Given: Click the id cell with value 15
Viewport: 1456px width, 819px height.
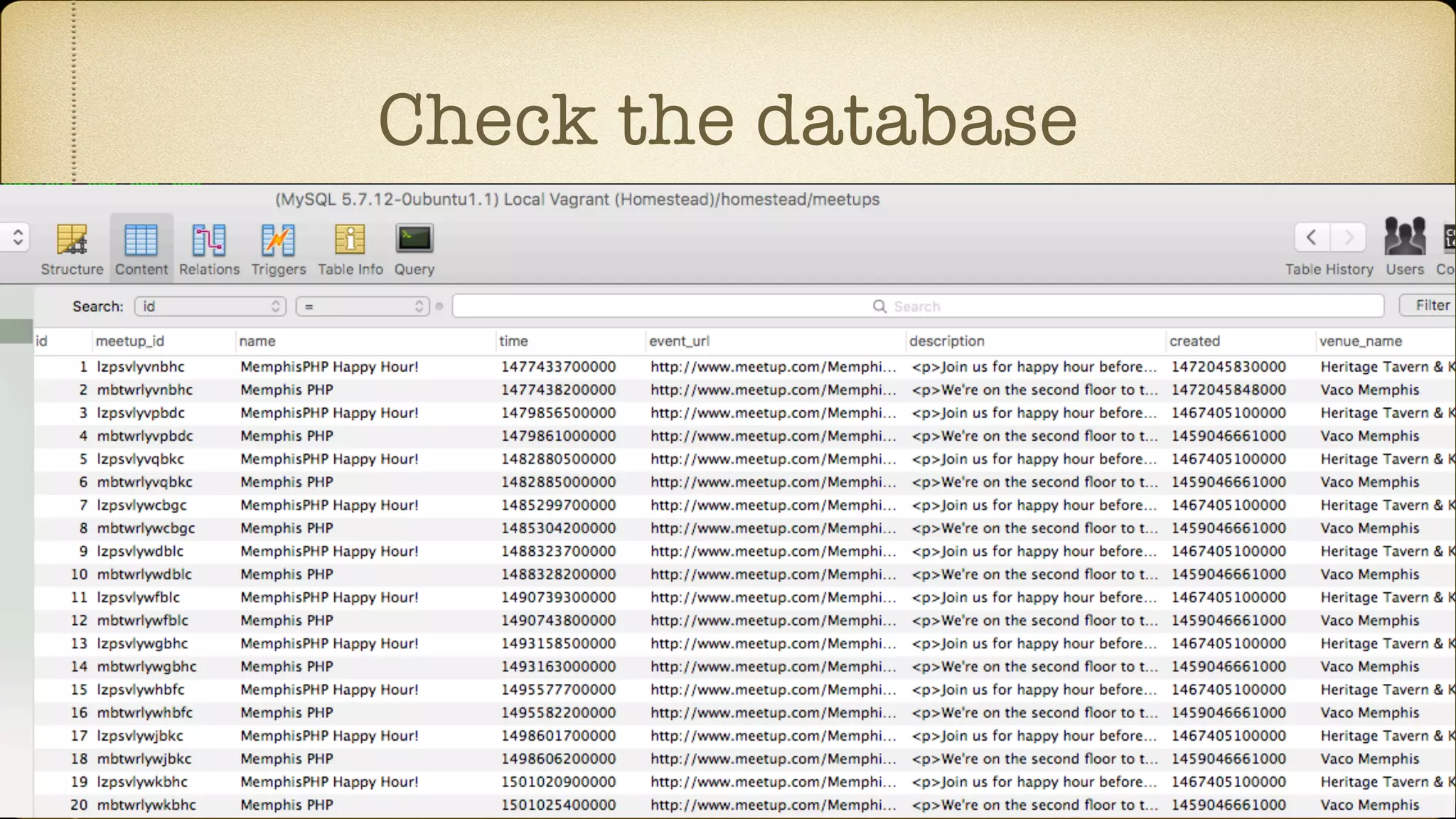Looking at the screenshot, I should coord(79,690).
